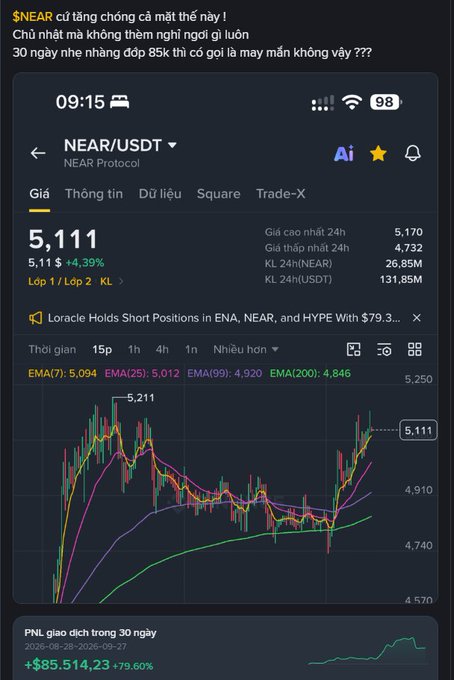
Task: Click the +4,39% change value
Action: 85,263
